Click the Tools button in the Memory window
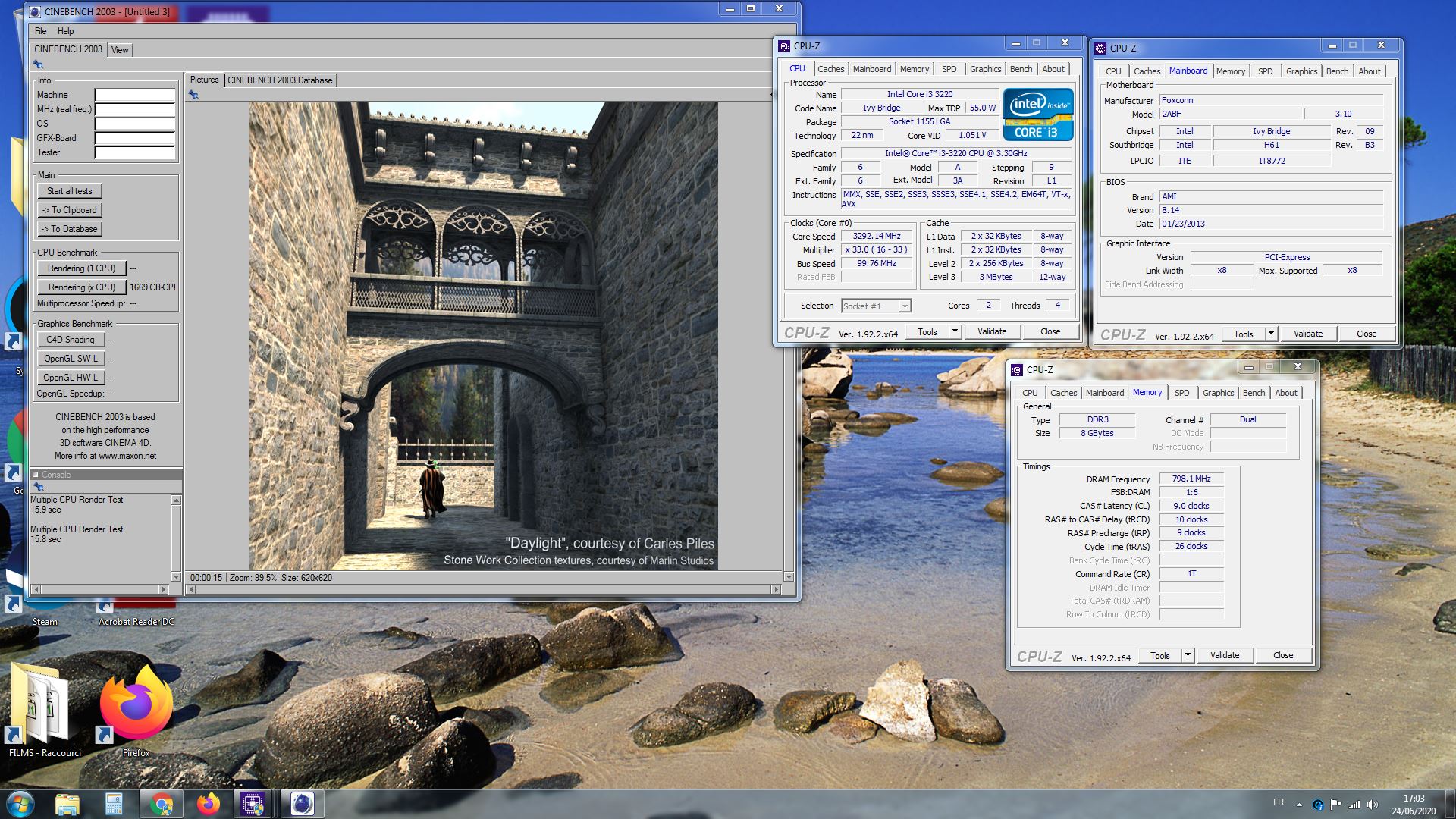Screen dimensions: 1456x819 1159,655
